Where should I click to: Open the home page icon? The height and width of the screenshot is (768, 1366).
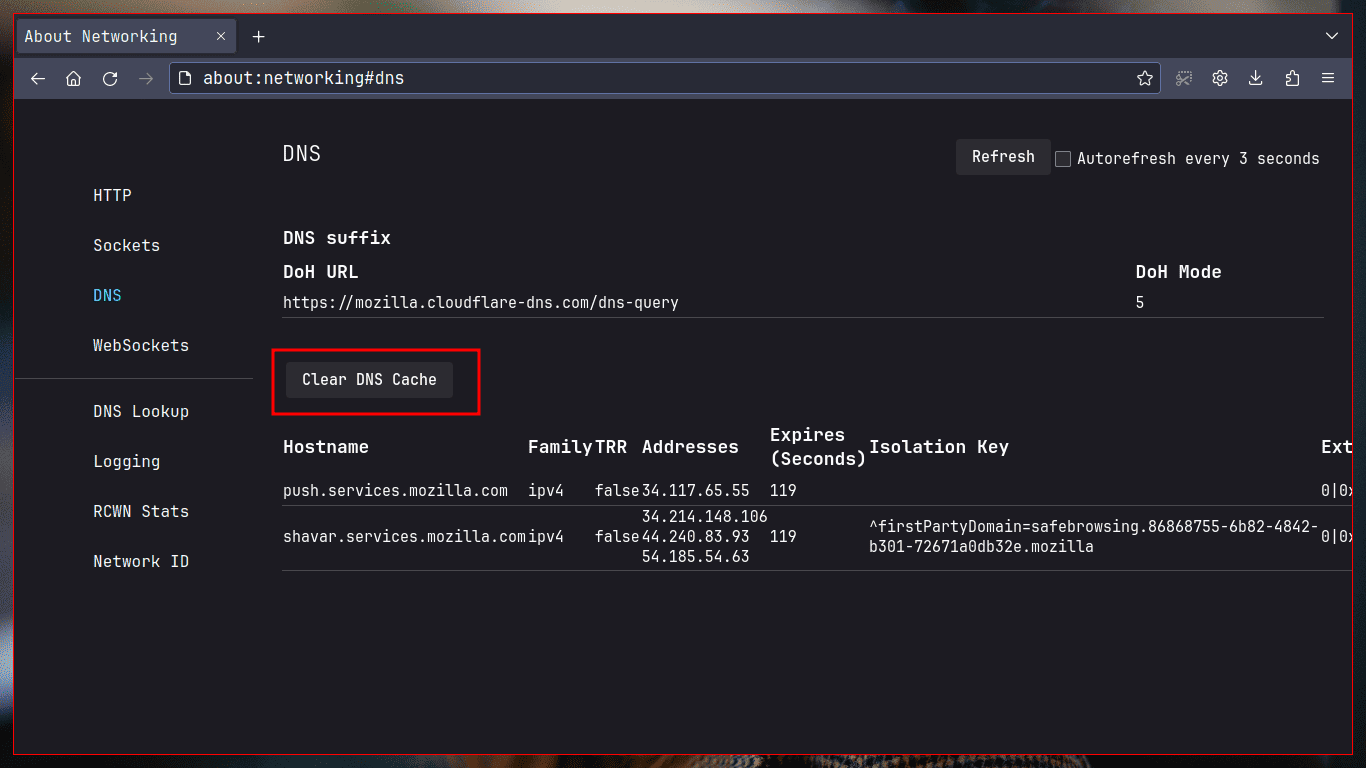tap(73, 77)
